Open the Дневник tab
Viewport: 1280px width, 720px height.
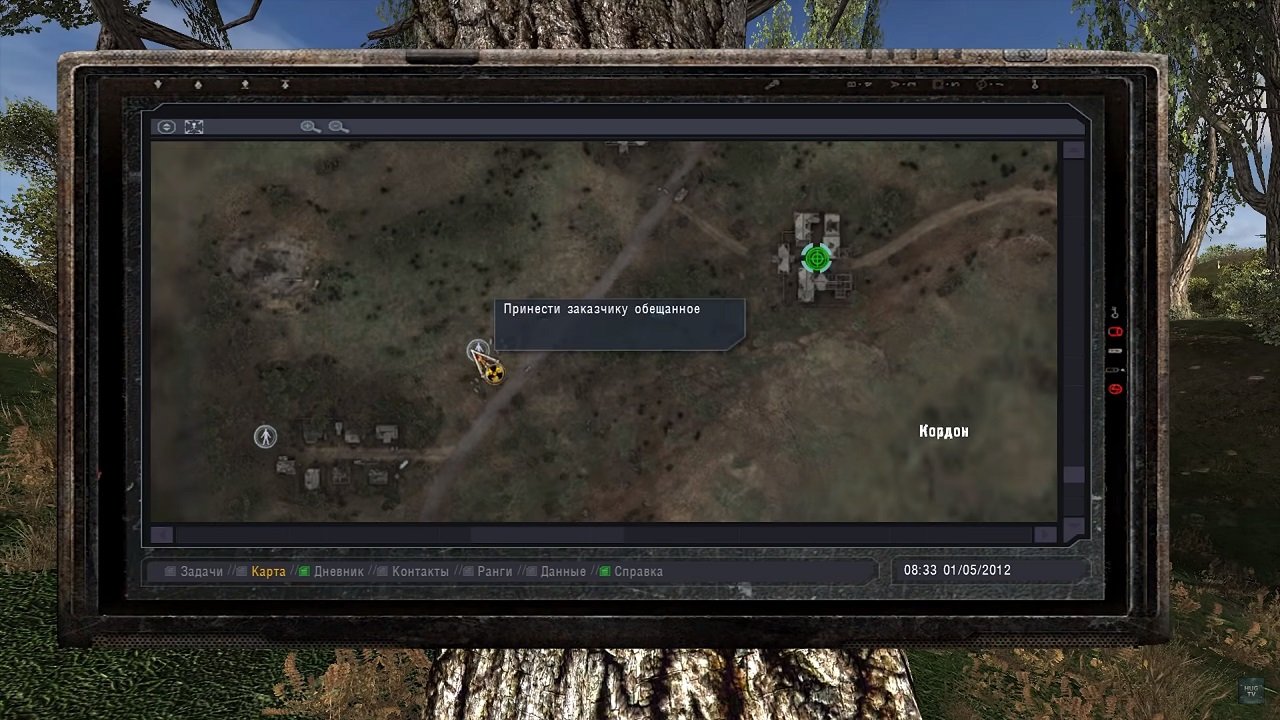coord(338,572)
